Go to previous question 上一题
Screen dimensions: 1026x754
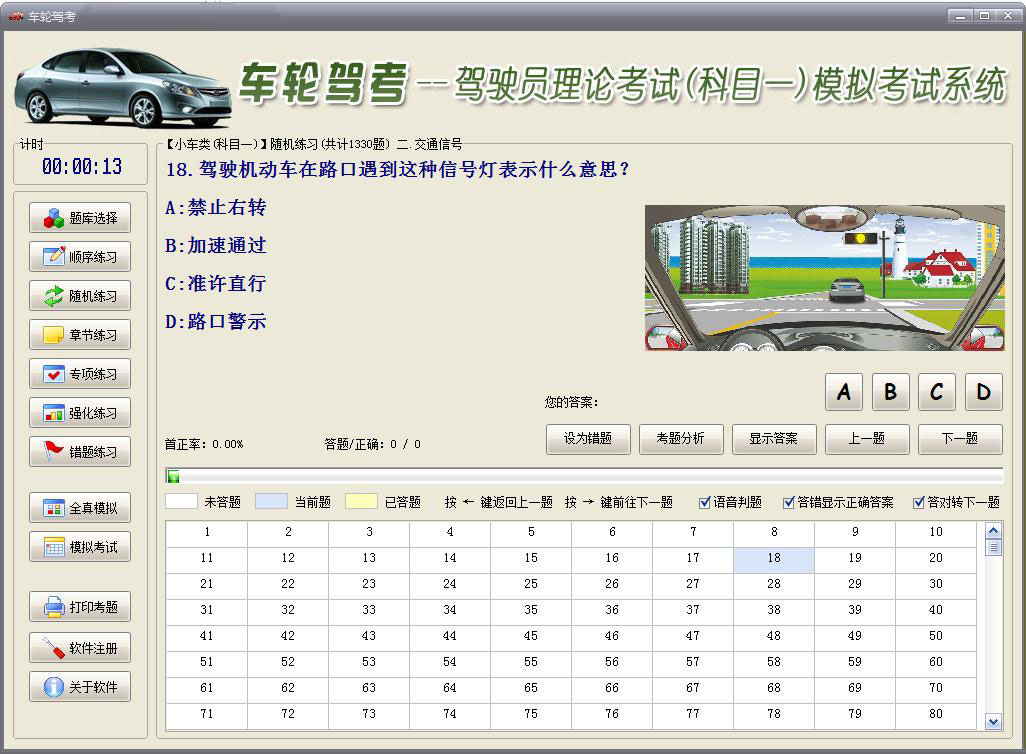(867, 439)
